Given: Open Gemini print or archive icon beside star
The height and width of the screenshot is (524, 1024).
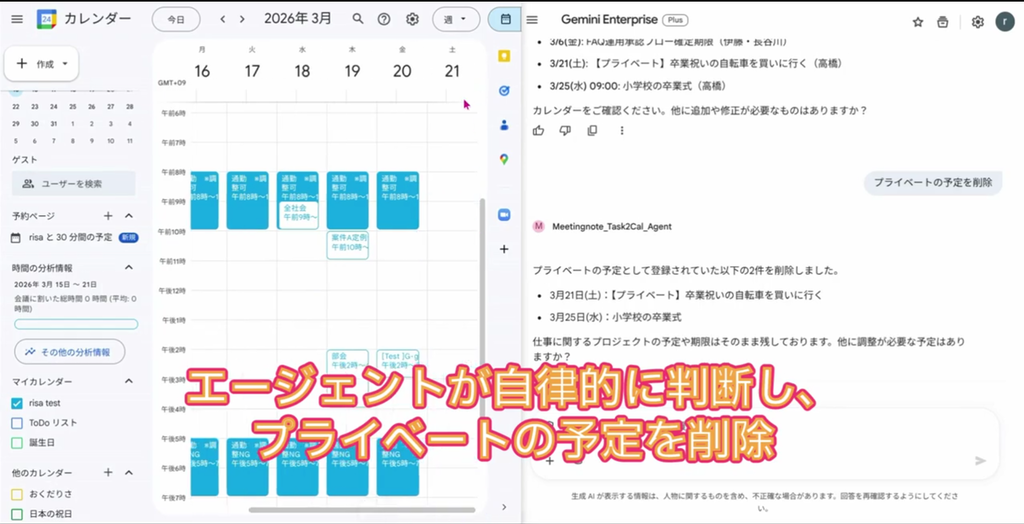Looking at the screenshot, I should click(x=942, y=22).
